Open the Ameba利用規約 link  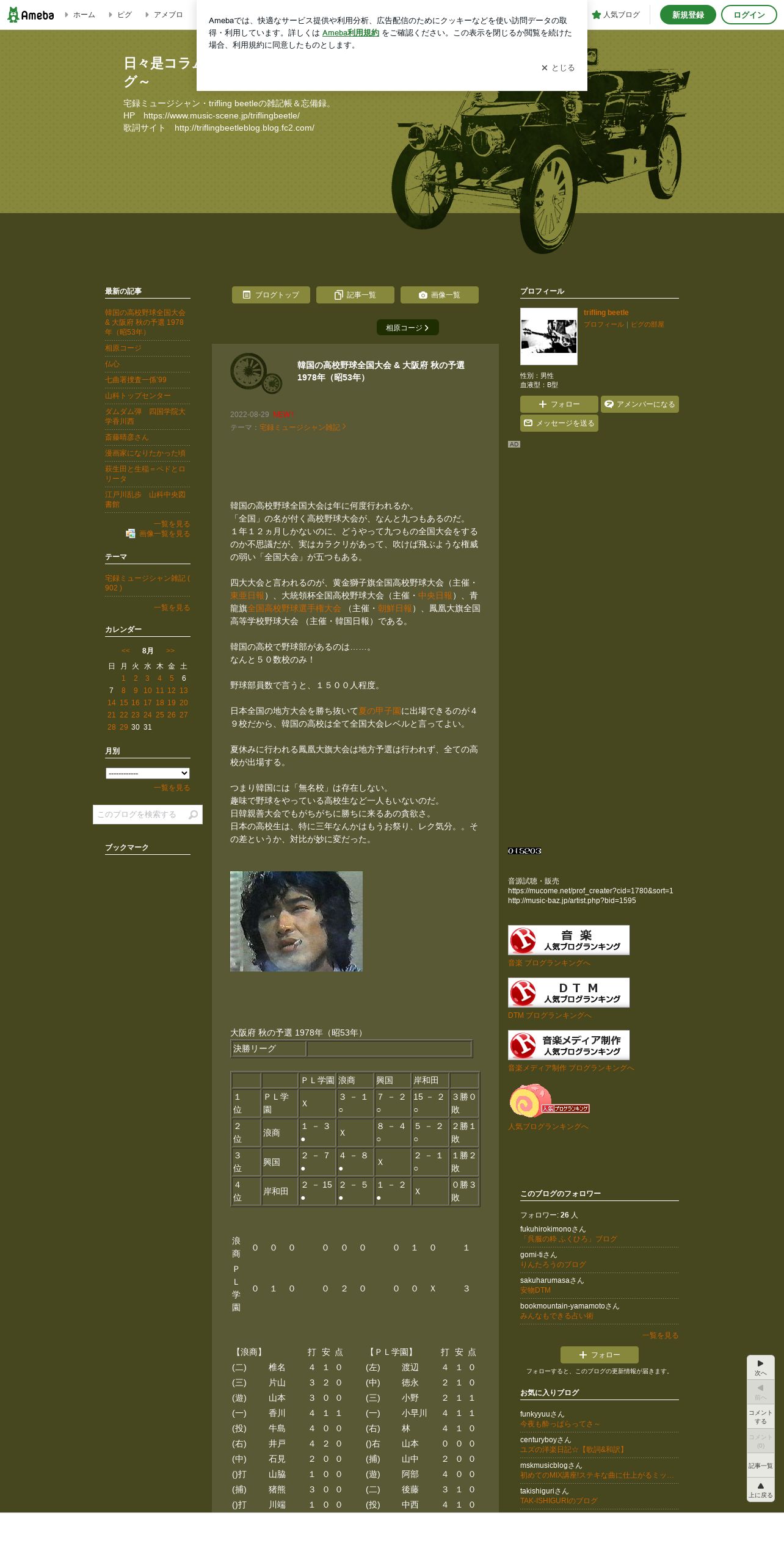pyautogui.click(x=350, y=33)
